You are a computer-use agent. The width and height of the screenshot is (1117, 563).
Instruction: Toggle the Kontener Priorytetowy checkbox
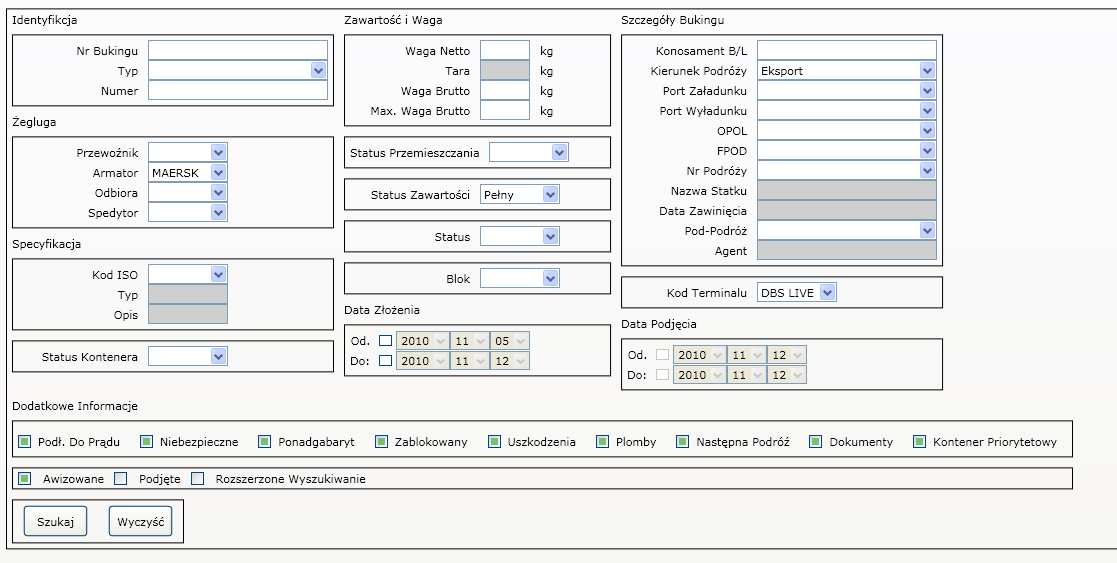click(920, 442)
